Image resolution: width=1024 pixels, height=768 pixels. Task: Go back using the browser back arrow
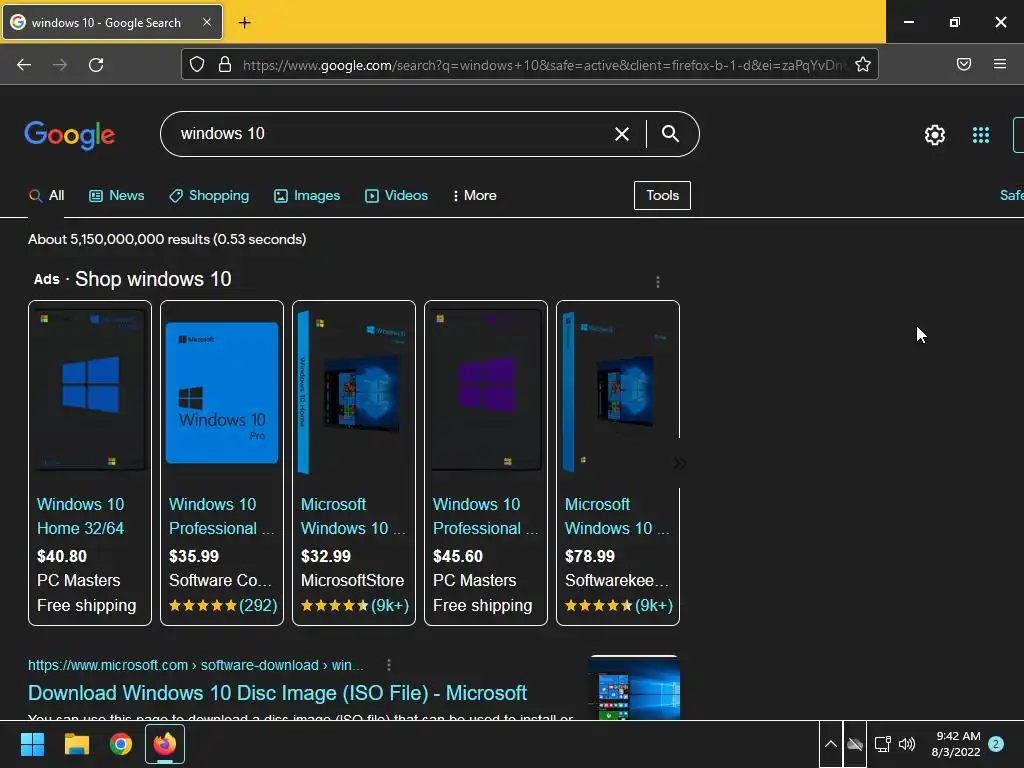coord(24,65)
